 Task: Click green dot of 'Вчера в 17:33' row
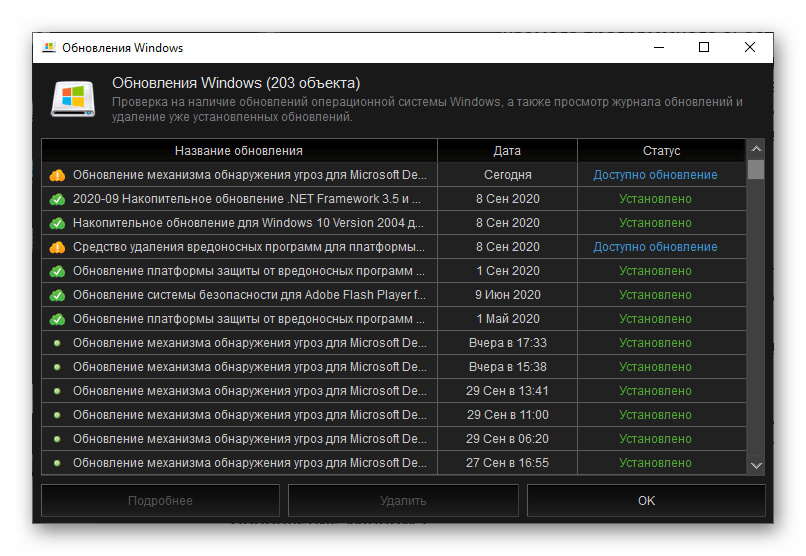click(57, 343)
